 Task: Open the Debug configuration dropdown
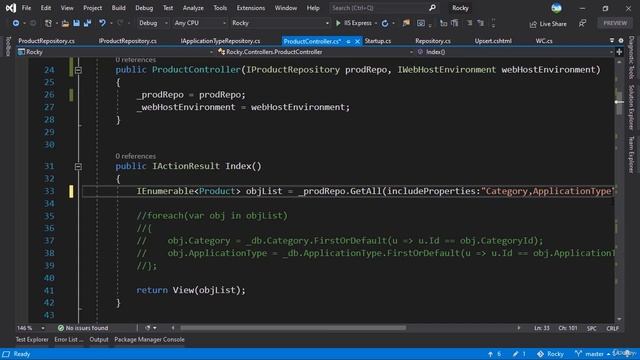coord(152,23)
